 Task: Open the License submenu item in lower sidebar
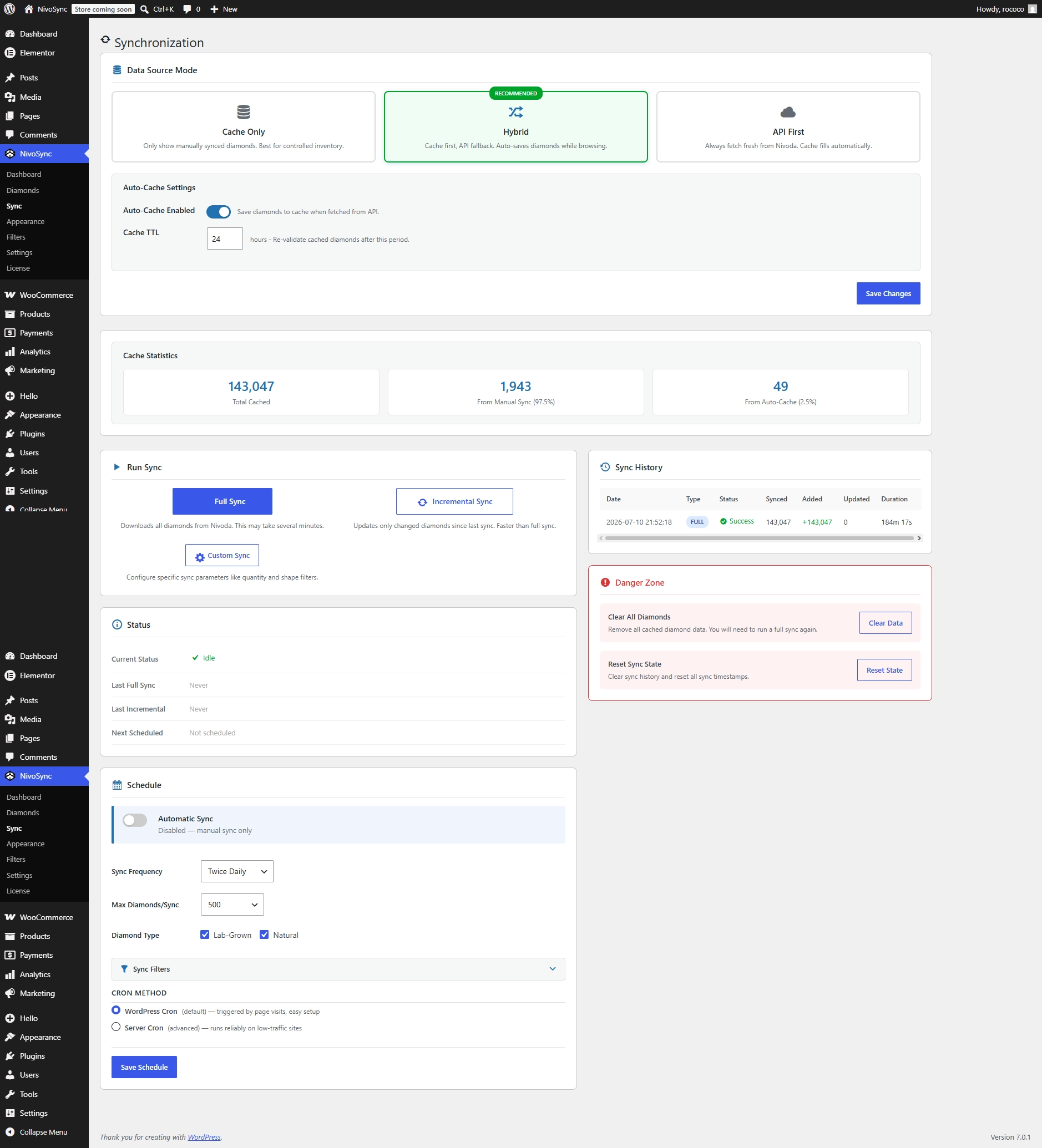click(x=18, y=891)
